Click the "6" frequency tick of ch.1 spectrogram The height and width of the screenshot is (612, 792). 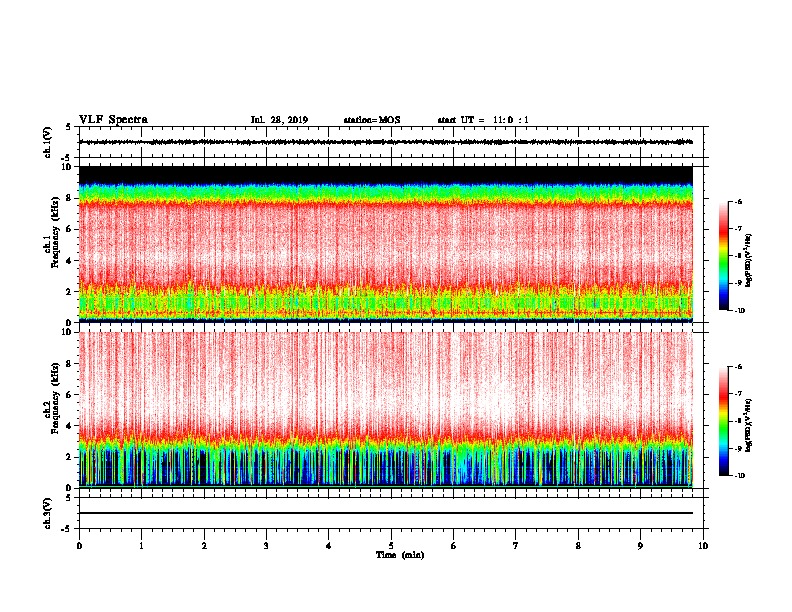click(x=70, y=229)
